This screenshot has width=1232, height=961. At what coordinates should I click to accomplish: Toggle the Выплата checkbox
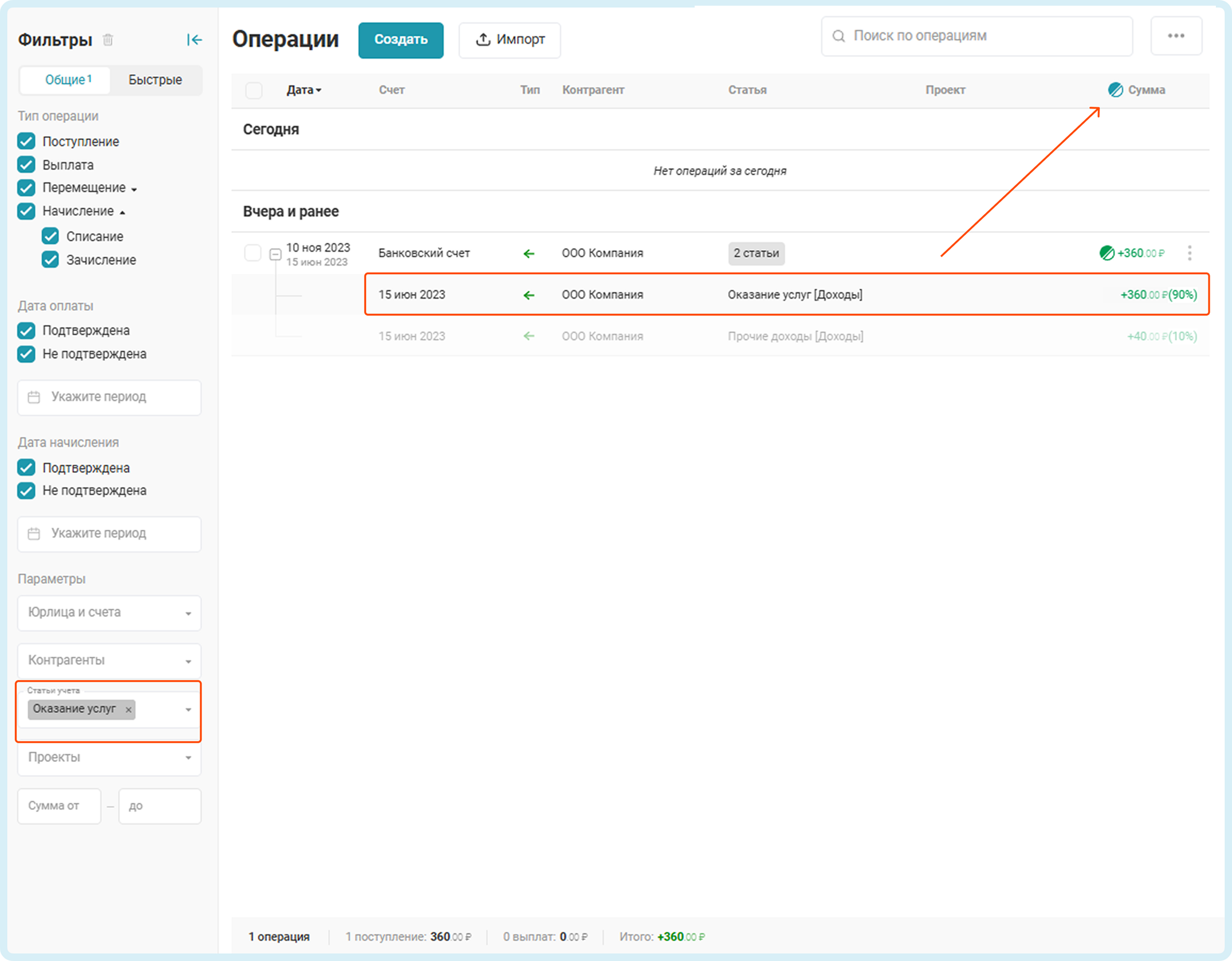pos(26,165)
